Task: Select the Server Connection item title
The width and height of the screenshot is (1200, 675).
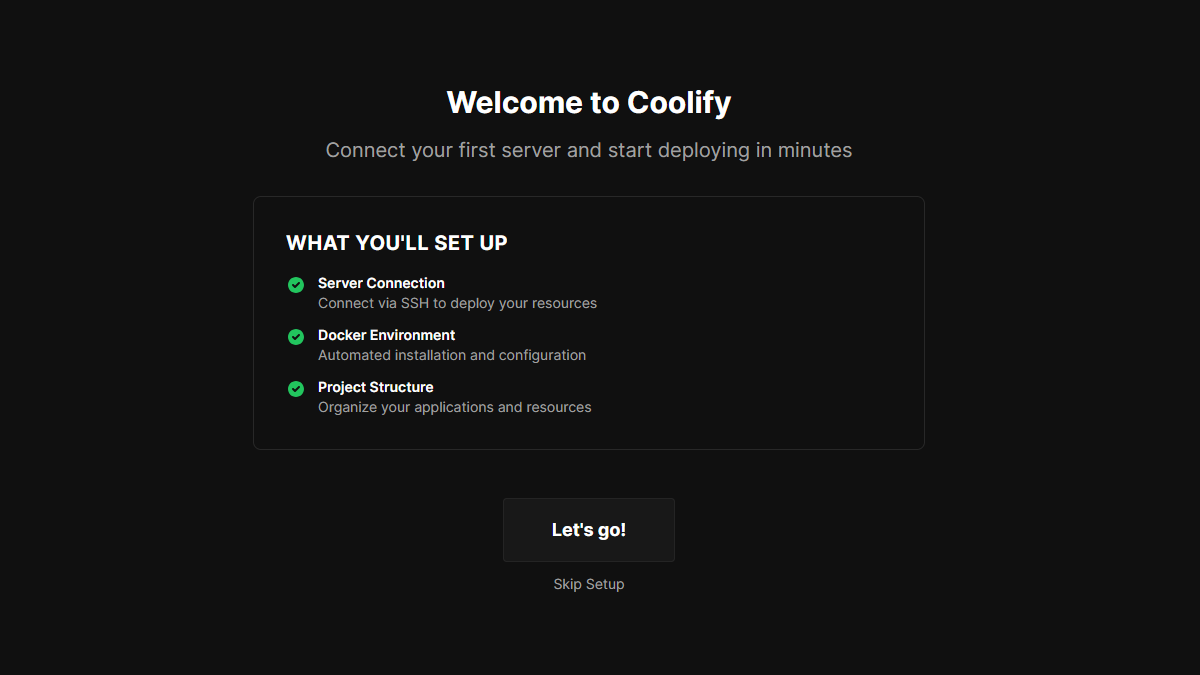Action: pyautogui.click(x=381, y=283)
